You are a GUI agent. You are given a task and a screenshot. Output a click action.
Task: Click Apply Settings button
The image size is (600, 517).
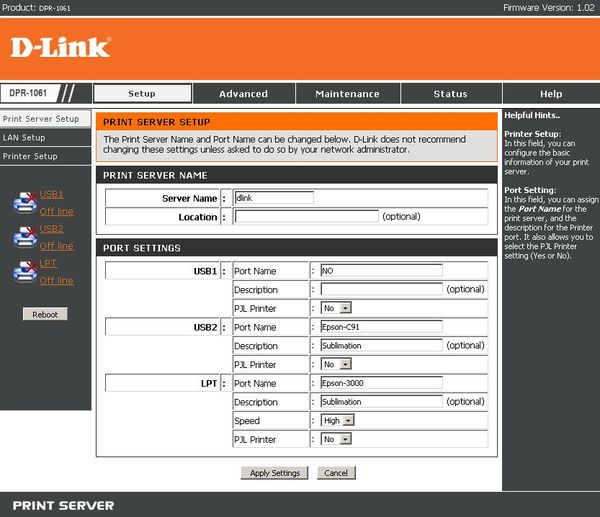tap(275, 473)
